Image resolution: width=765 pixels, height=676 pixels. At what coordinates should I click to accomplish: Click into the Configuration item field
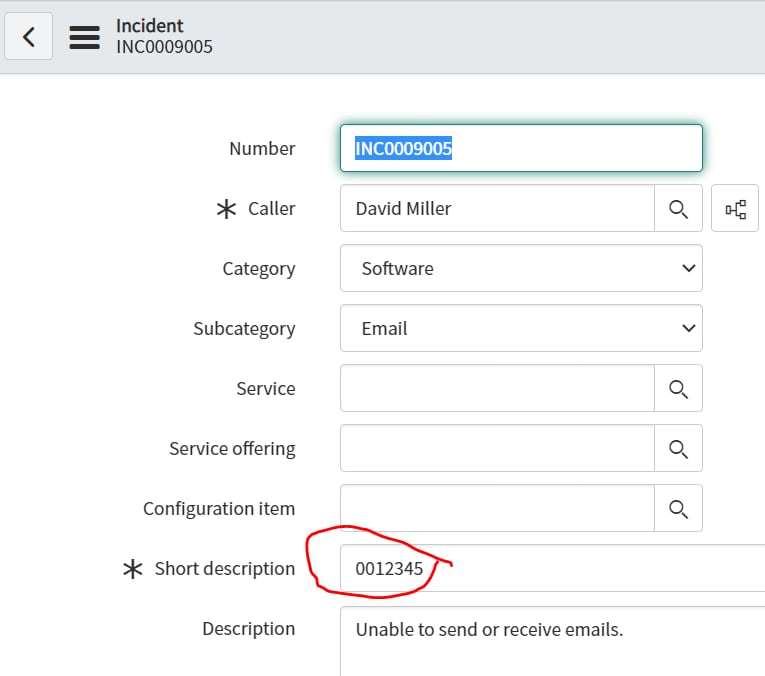pos(497,509)
